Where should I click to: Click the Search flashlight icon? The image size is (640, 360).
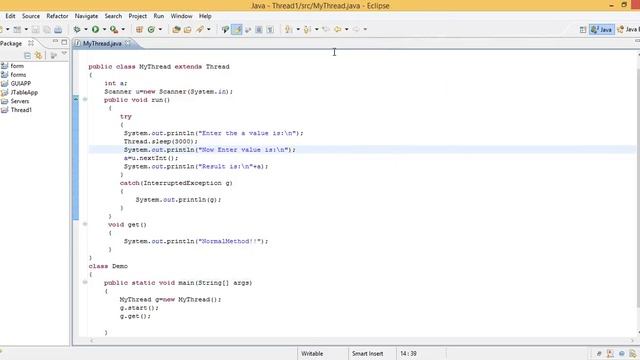pos(200,29)
